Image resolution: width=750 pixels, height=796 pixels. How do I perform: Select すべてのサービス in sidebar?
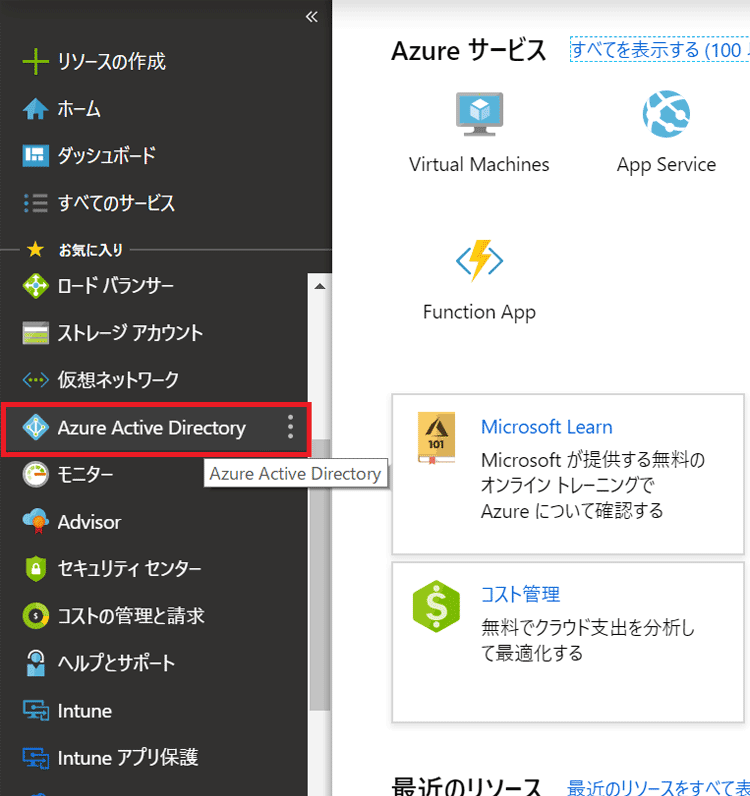(x=116, y=203)
